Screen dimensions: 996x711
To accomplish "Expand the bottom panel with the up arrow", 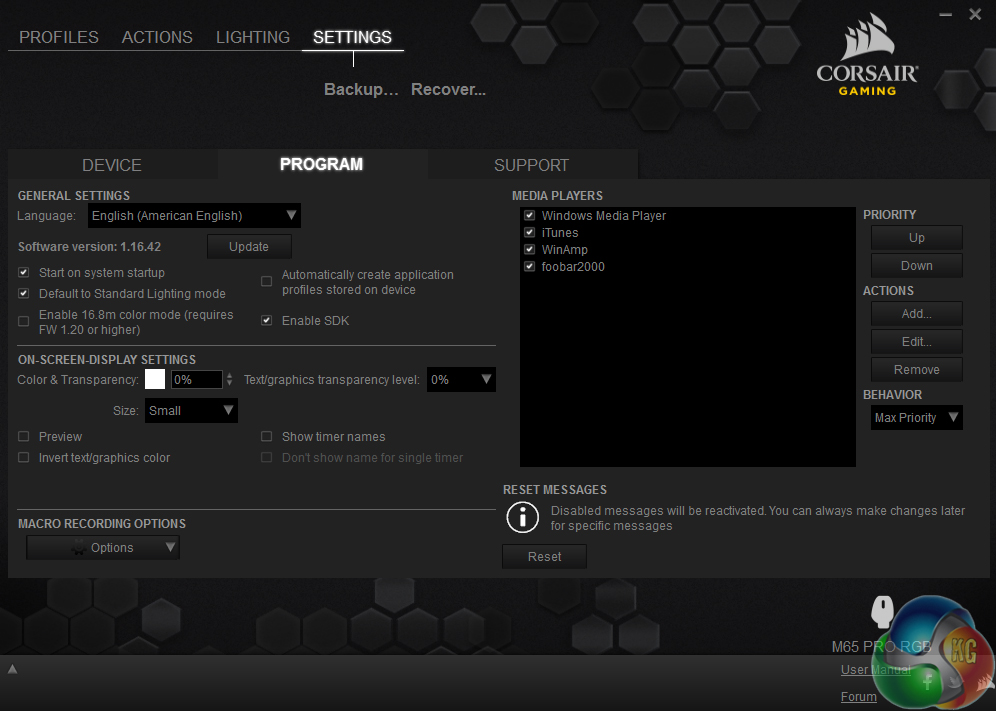I will click(12, 669).
